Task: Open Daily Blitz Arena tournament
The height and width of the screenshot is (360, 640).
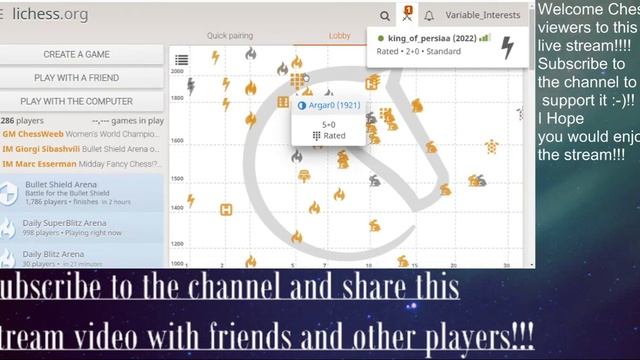Action: (x=82, y=257)
